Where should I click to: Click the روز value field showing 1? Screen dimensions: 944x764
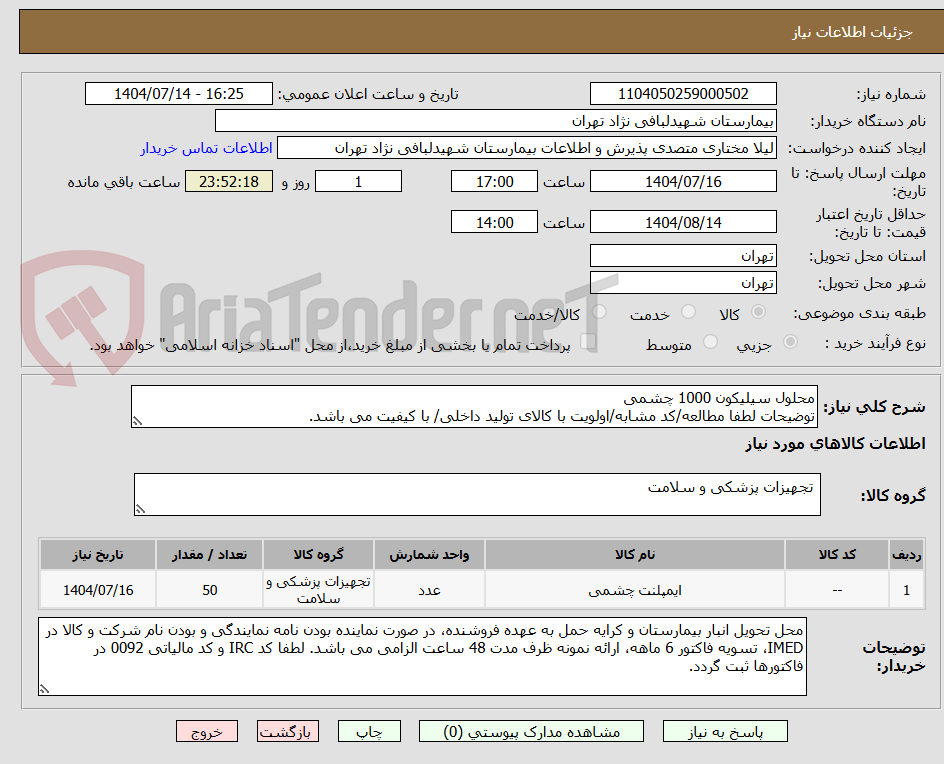coord(358,181)
